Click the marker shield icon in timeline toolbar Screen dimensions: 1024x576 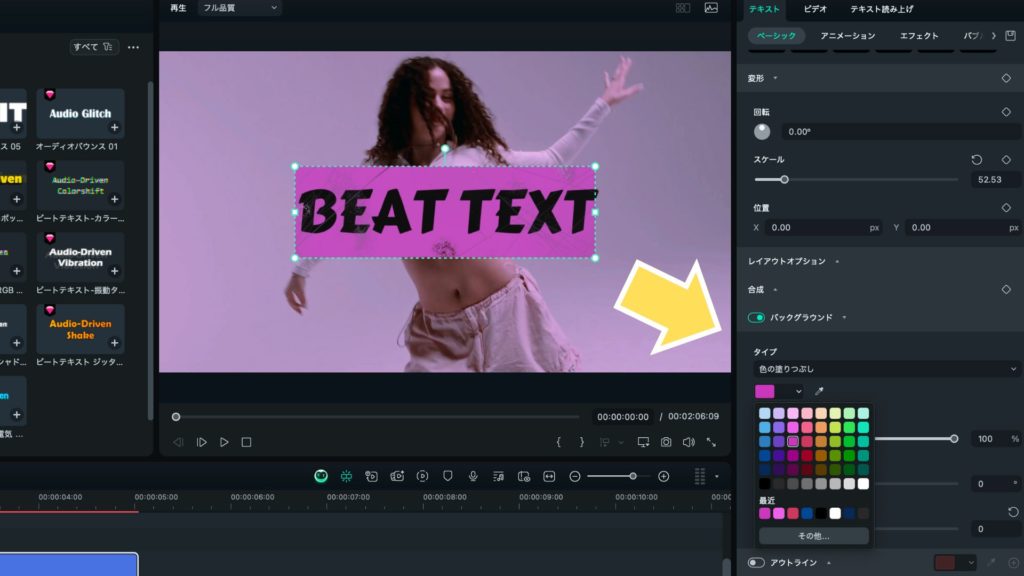448,476
